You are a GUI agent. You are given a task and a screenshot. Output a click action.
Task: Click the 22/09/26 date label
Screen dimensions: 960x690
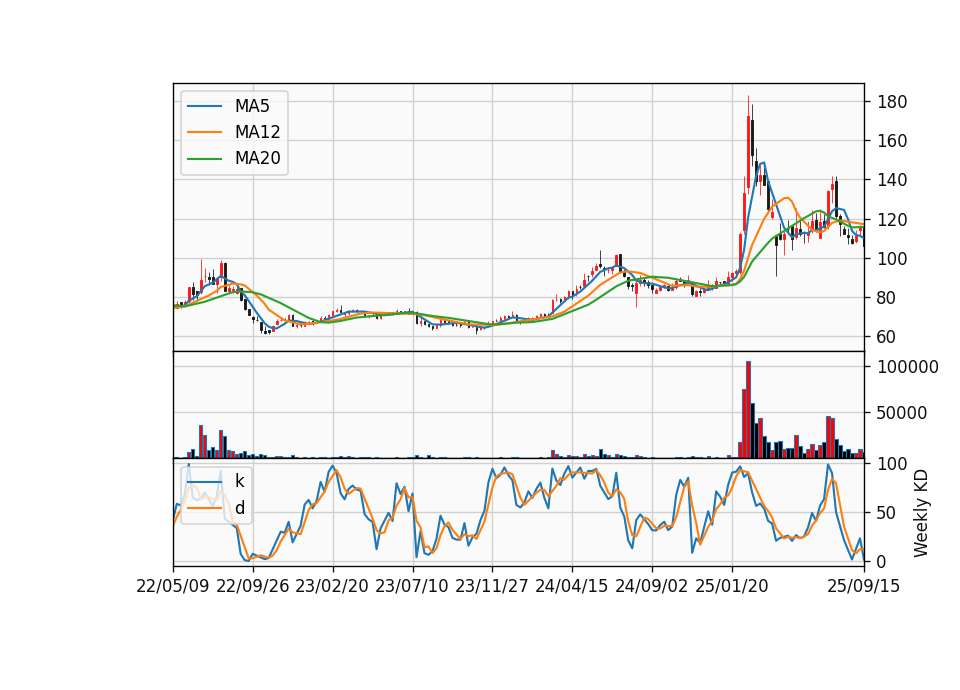coord(253,586)
